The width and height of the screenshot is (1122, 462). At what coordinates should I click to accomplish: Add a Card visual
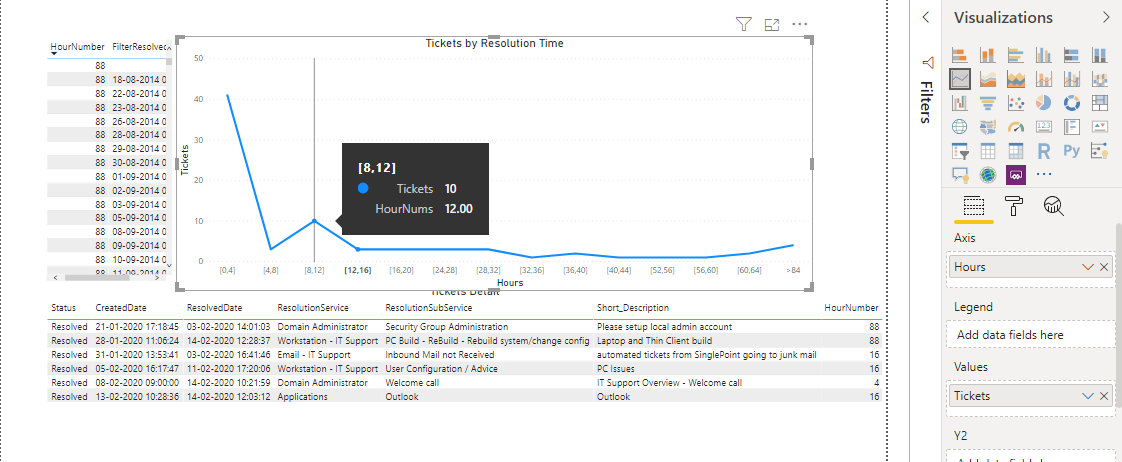click(x=1043, y=127)
